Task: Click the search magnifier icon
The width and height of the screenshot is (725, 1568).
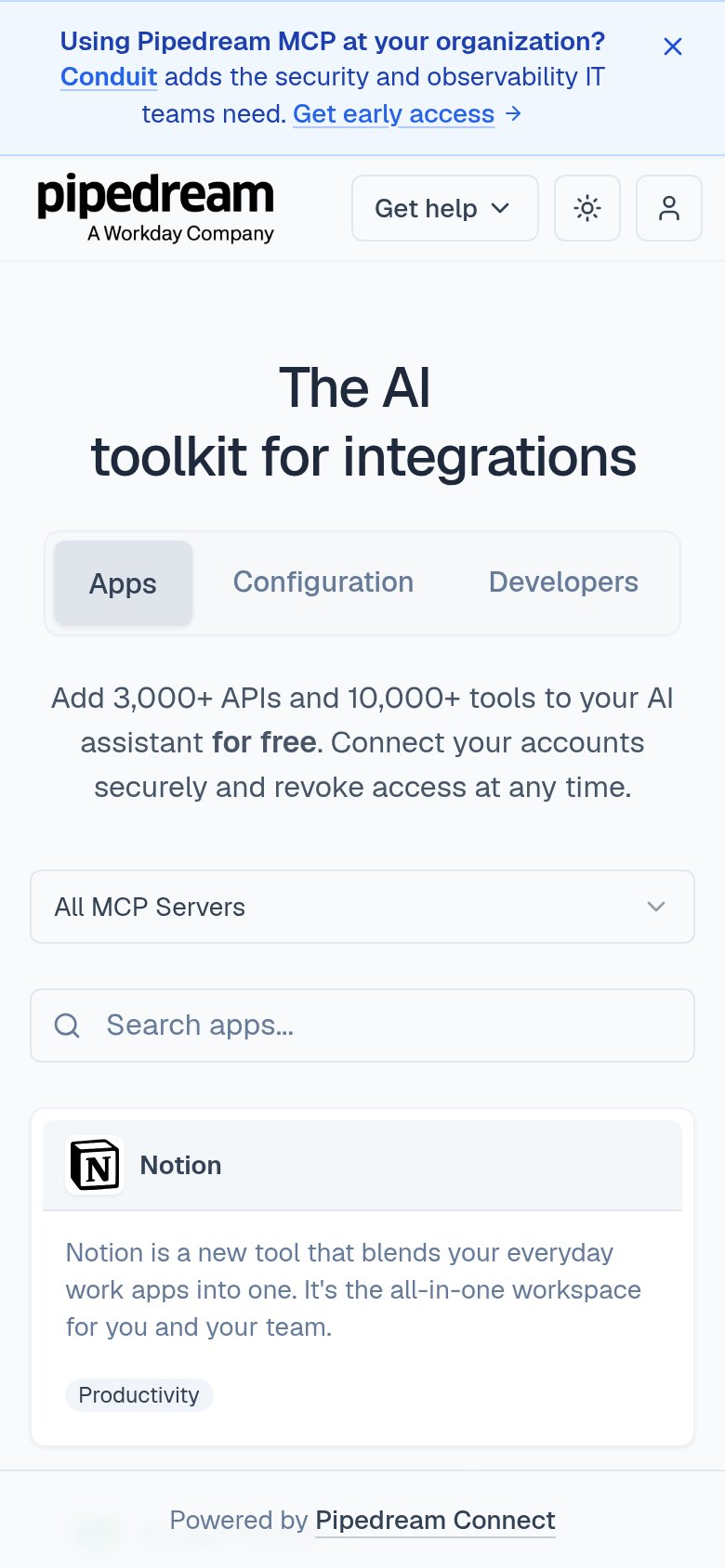Action: [x=67, y=1026]
